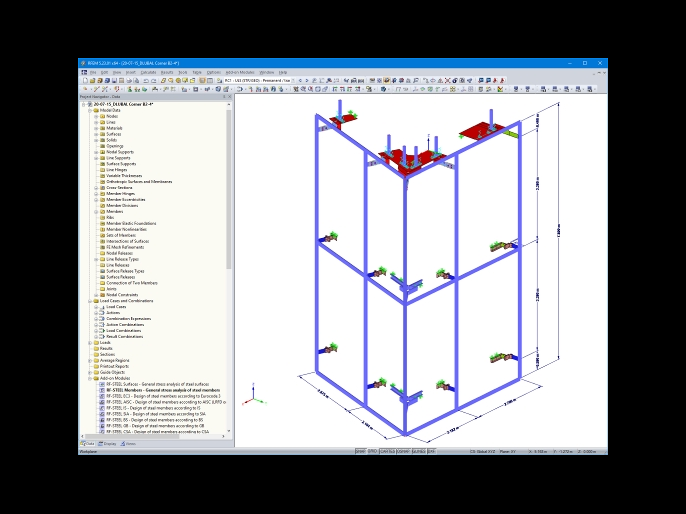Toggle GLINES in the status bar
Screen dimensions: 686x514
(419, 451)
